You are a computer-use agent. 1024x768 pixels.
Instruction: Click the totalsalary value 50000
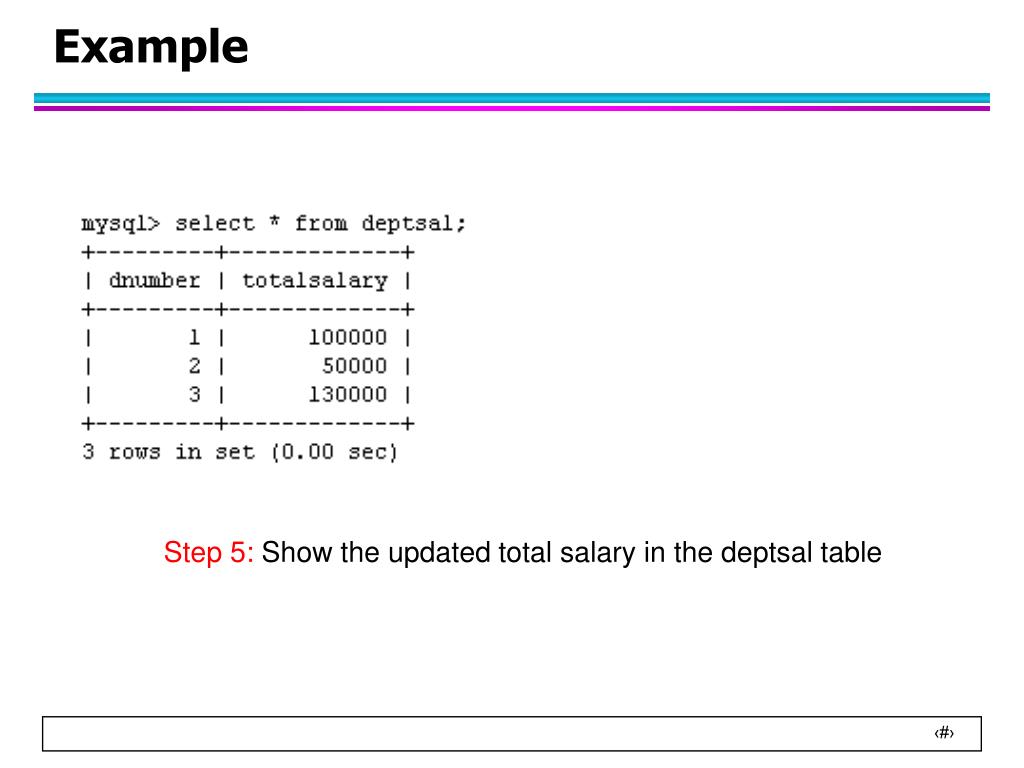click(x=355, y=366)
